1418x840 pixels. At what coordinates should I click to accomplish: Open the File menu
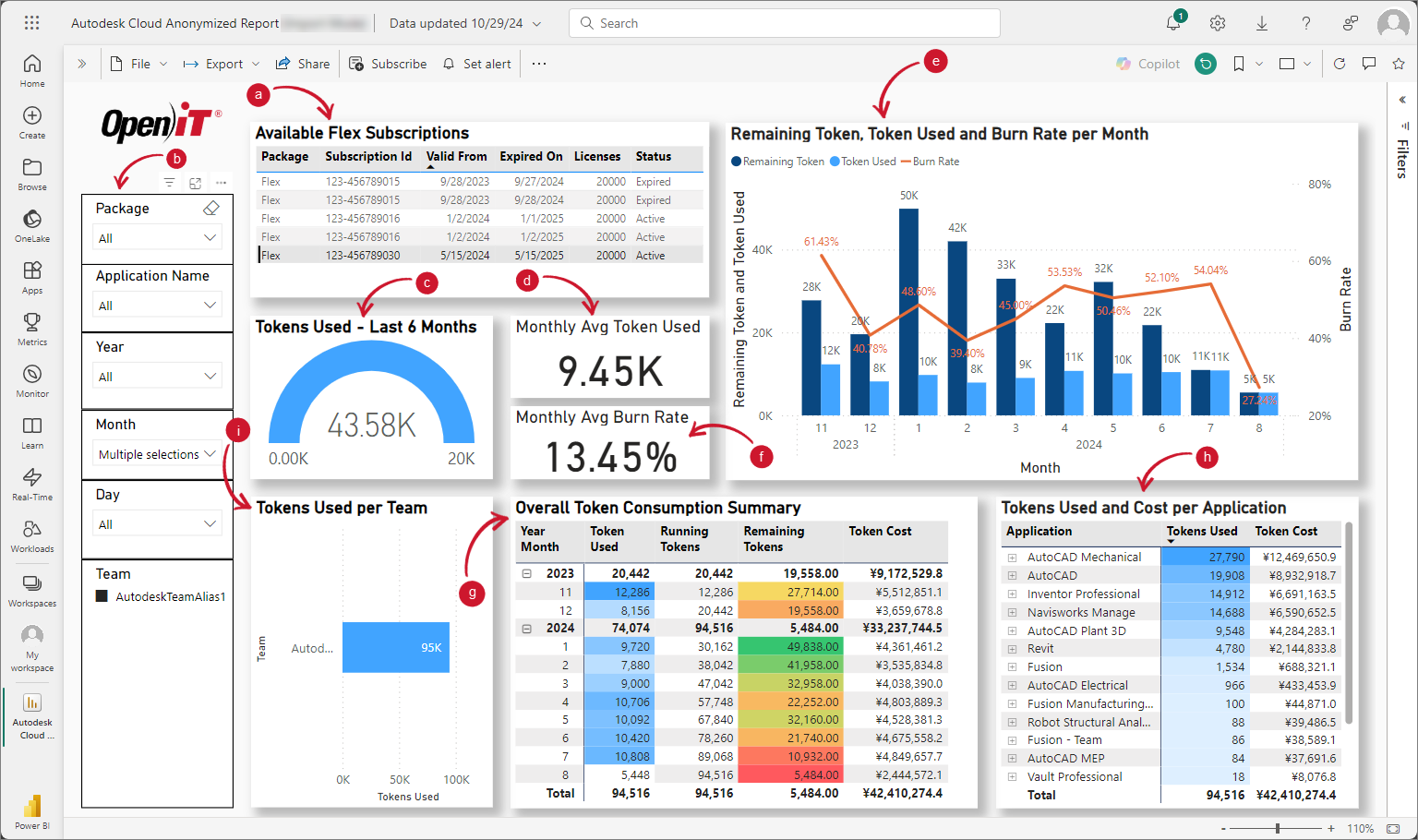click(x=138, y=64)
